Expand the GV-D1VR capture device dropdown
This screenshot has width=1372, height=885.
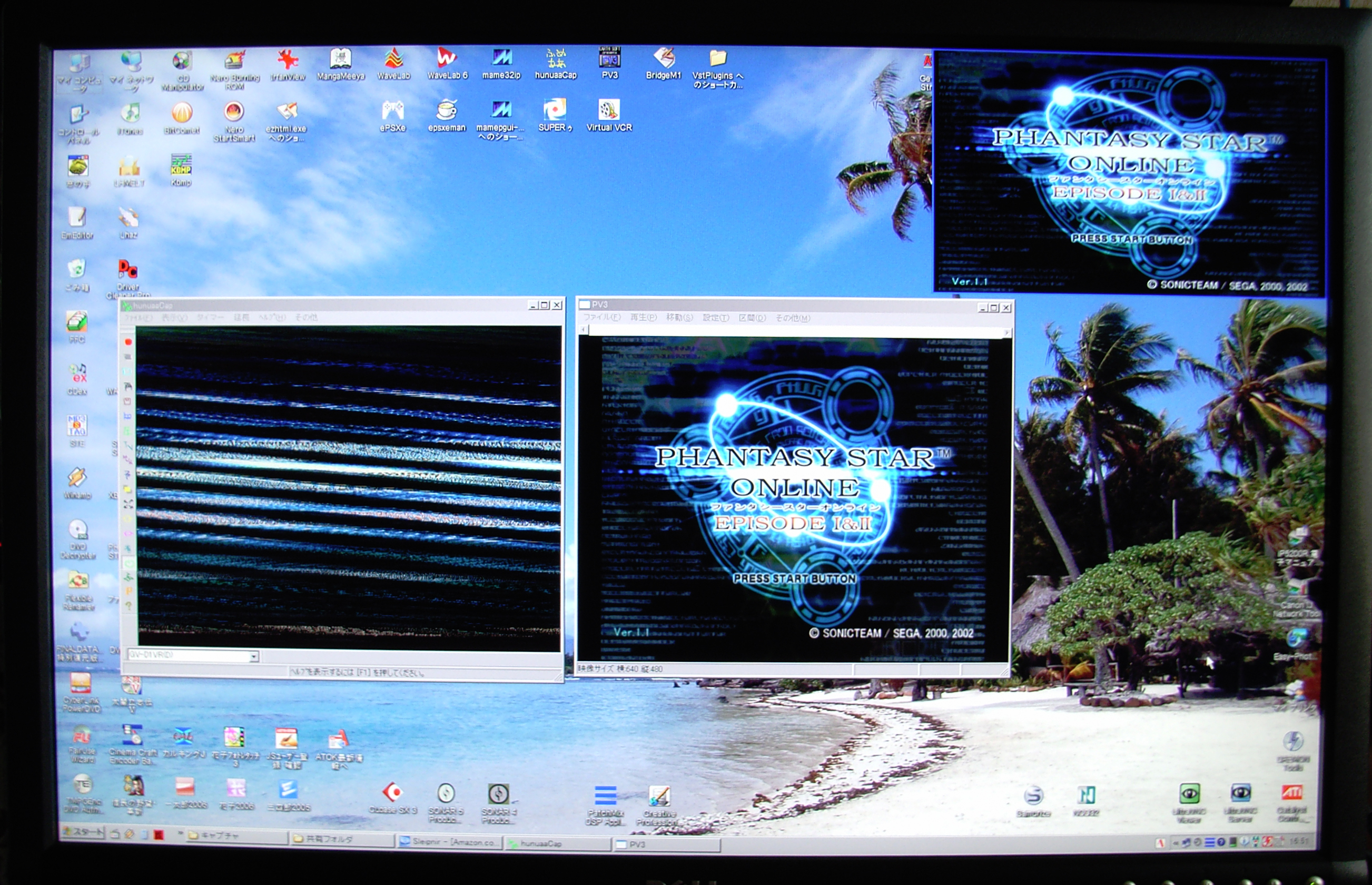pyautogui.click(x=253, y=656)
